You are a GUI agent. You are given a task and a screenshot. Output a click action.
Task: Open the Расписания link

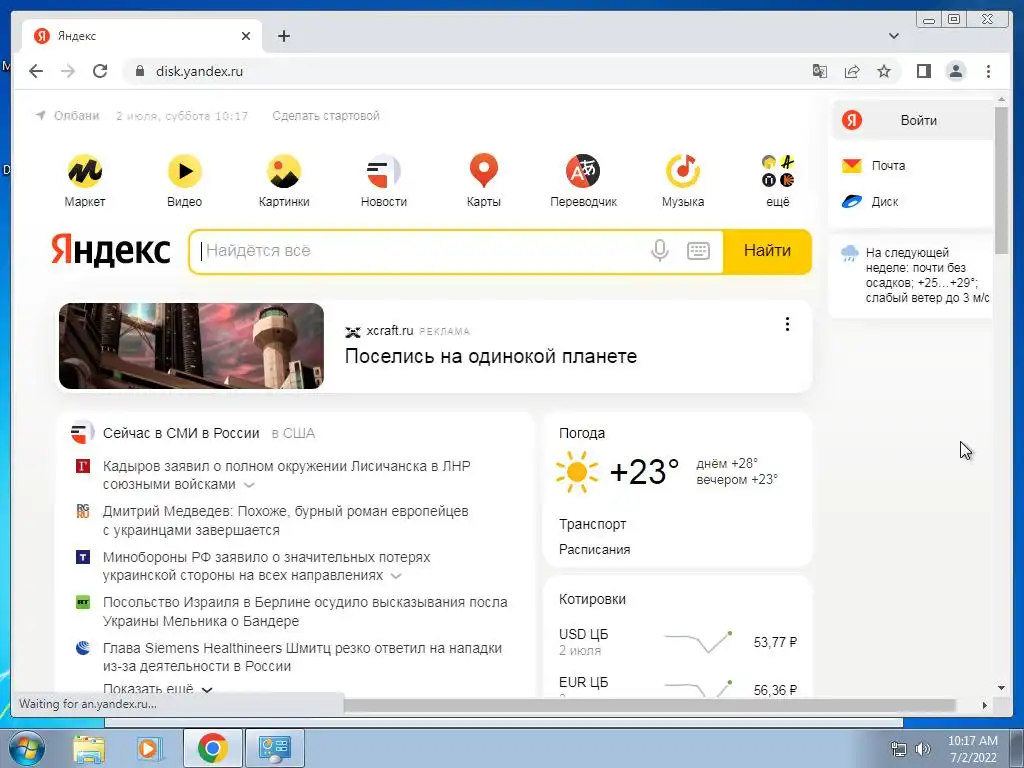pyautogui.click(x=594, y=549)
